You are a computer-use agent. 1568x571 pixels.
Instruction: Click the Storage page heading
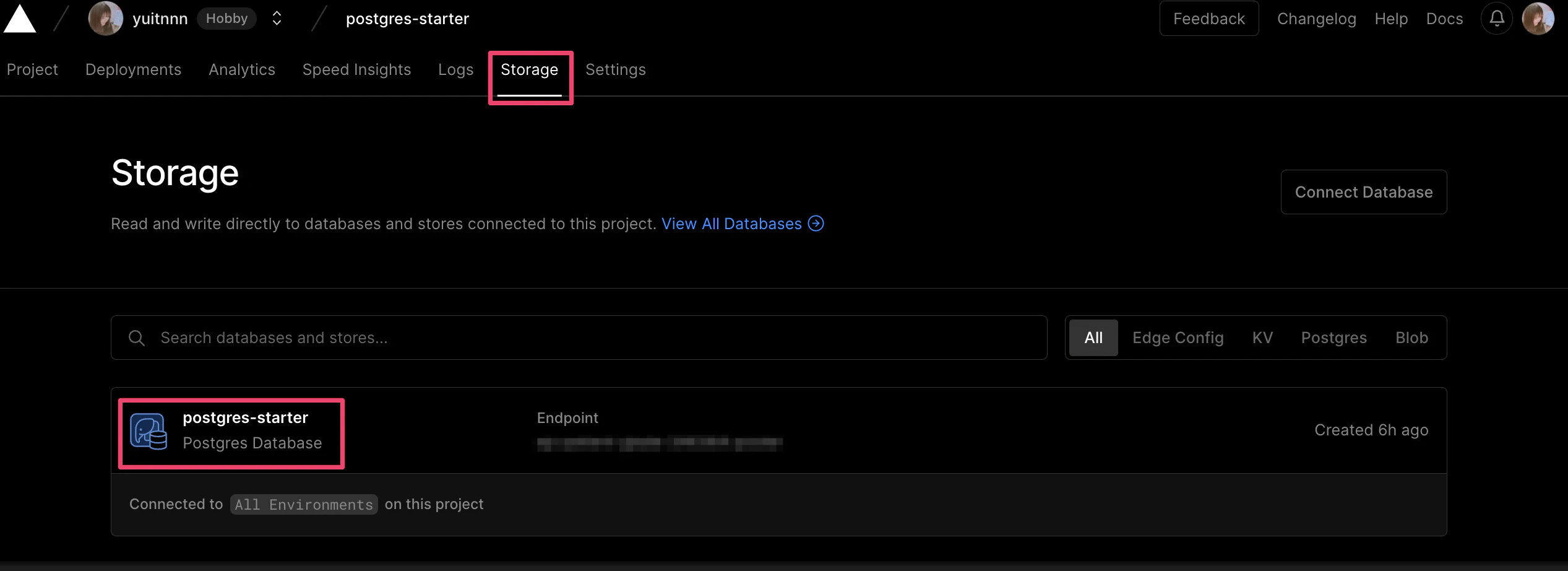tap(175, 173)
